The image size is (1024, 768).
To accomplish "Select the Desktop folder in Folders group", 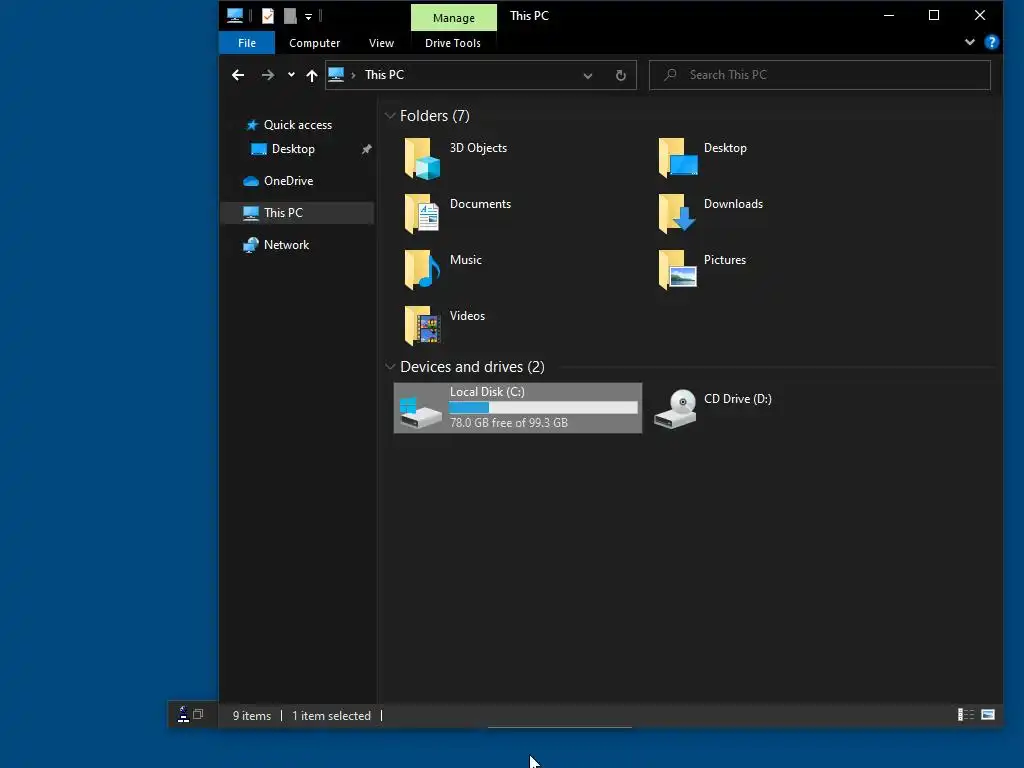I will point(677,159).
